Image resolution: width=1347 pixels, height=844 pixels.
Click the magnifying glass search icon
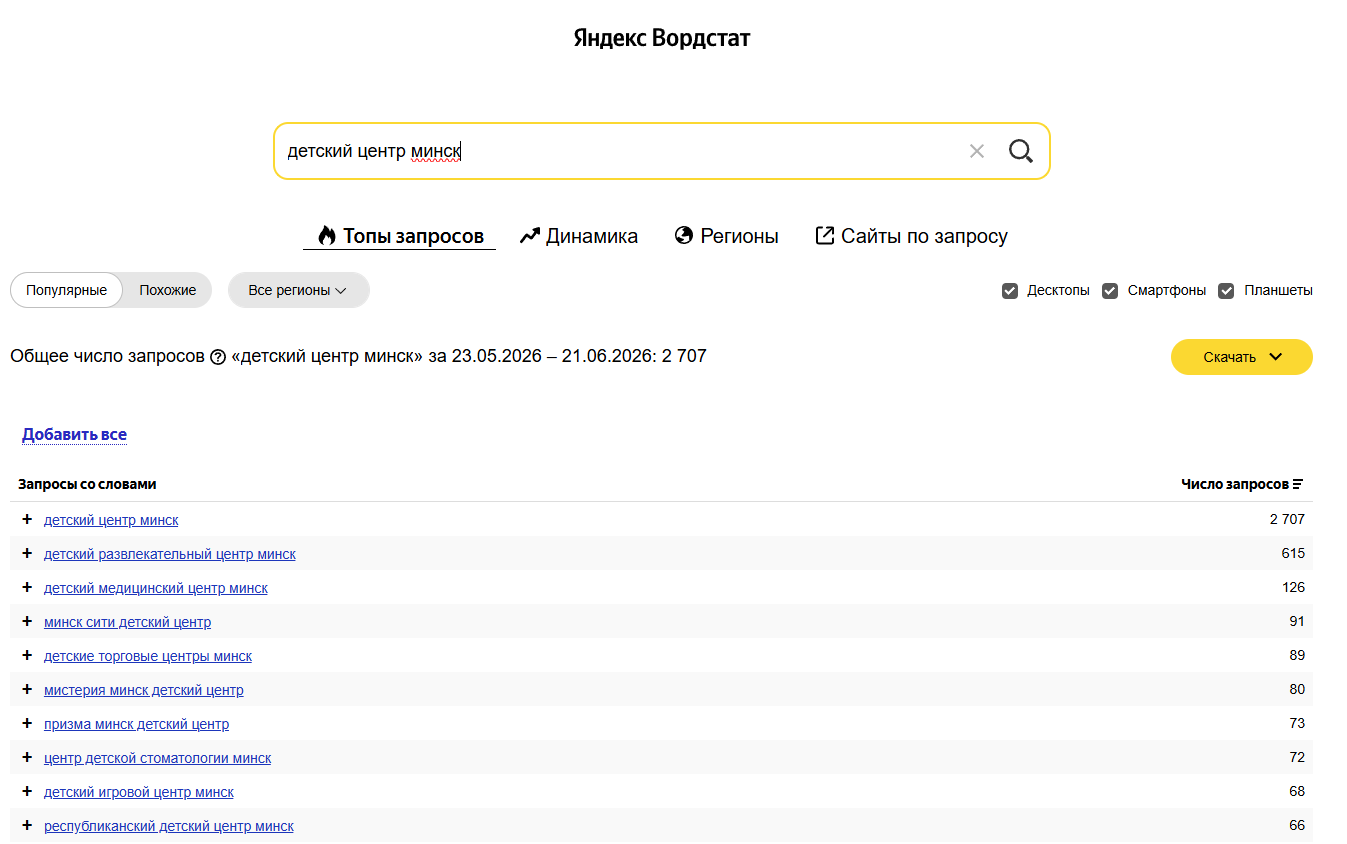tap(1021, 151)
